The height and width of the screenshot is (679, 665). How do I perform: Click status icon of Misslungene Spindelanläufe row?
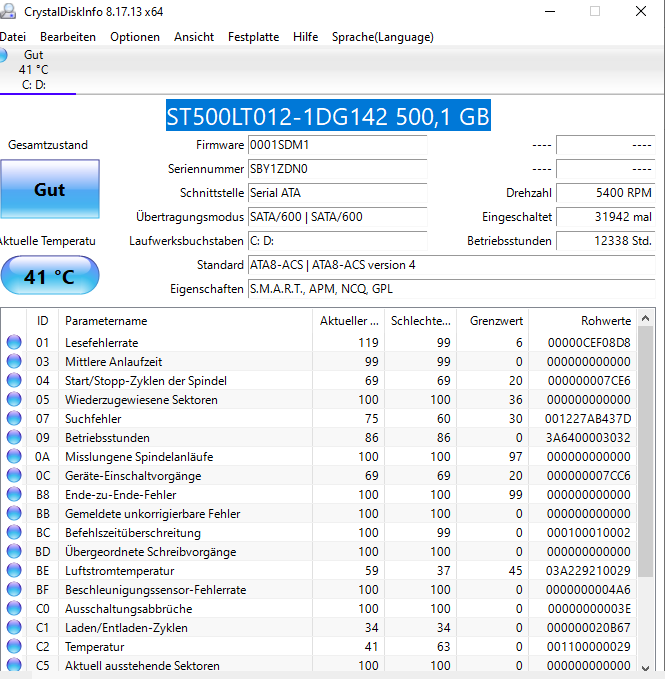click(14, 456)
